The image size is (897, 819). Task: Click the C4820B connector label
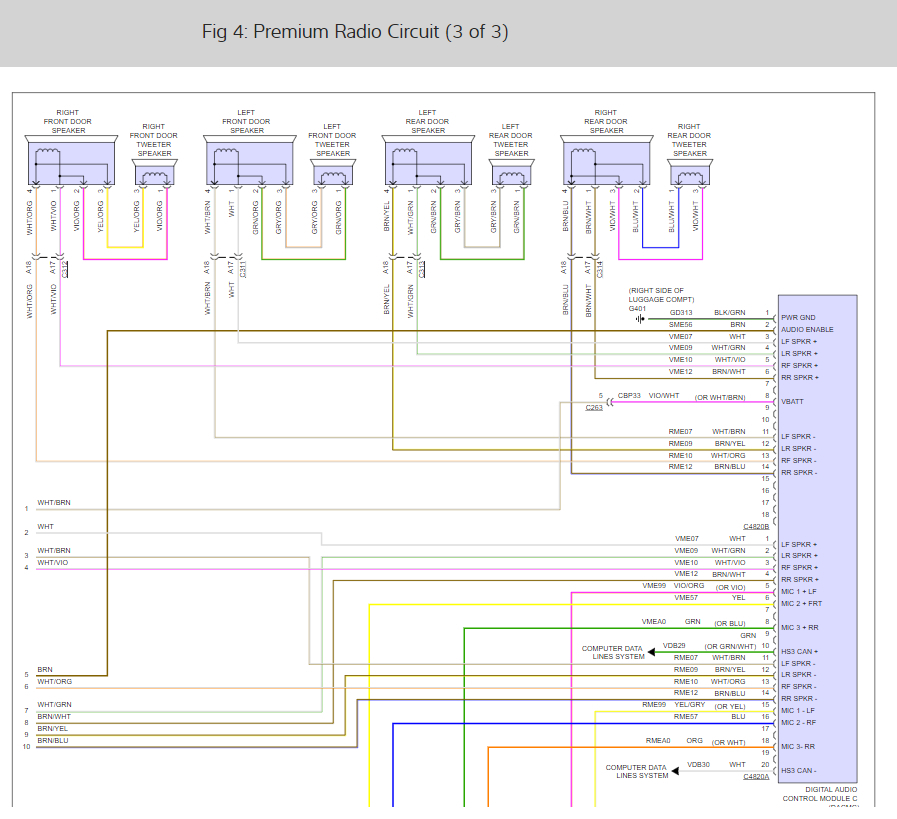pyautogui.click(x=756, y=526)
